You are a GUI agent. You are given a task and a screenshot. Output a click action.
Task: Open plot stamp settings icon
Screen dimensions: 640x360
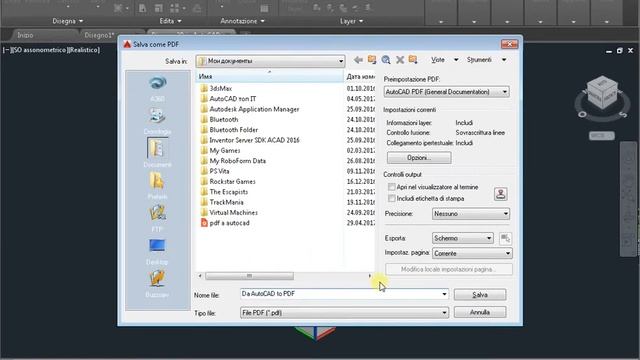(500, 193)
